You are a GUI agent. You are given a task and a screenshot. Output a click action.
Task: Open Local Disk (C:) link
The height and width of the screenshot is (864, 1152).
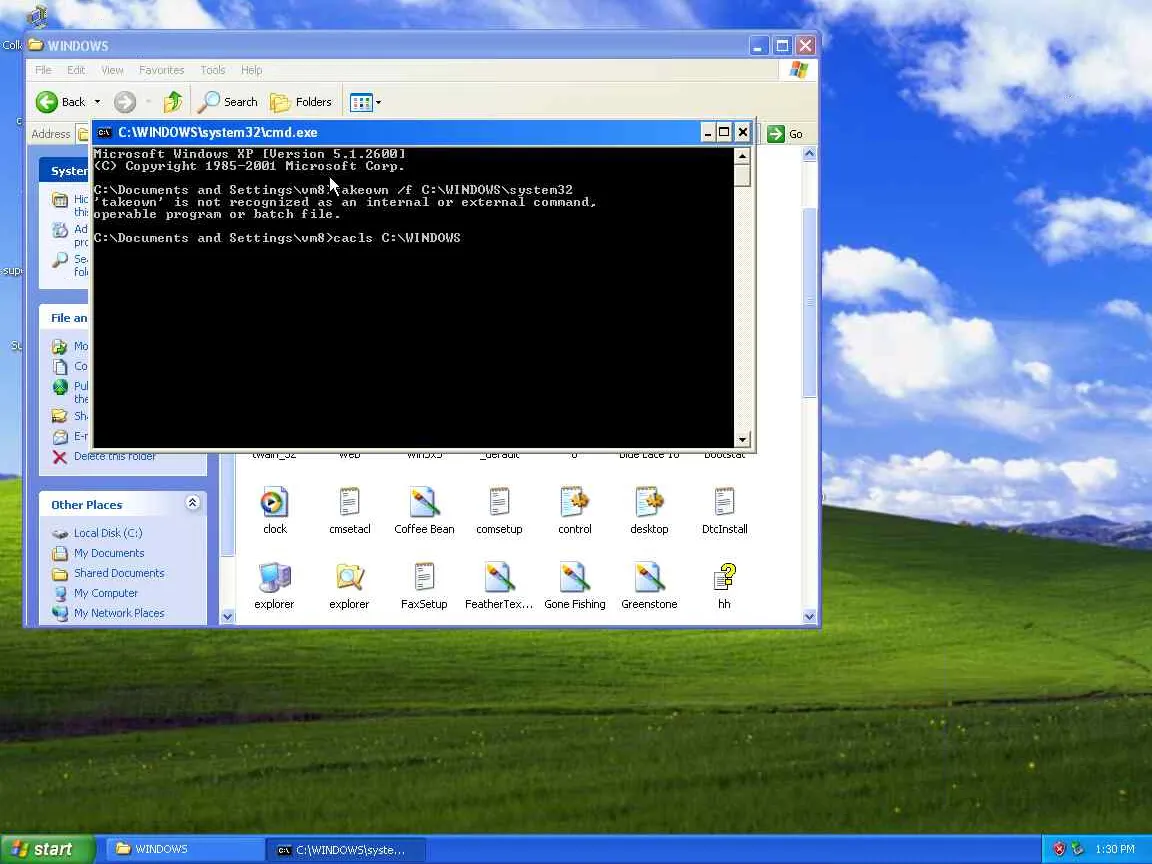[x=108, y=533]
